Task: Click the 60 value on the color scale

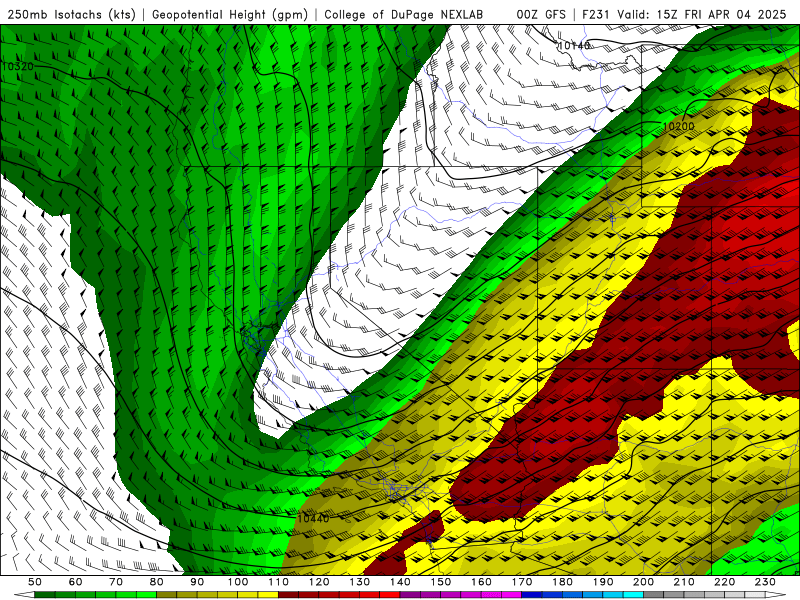Action: pyautogui.click(x=76, y=582)
